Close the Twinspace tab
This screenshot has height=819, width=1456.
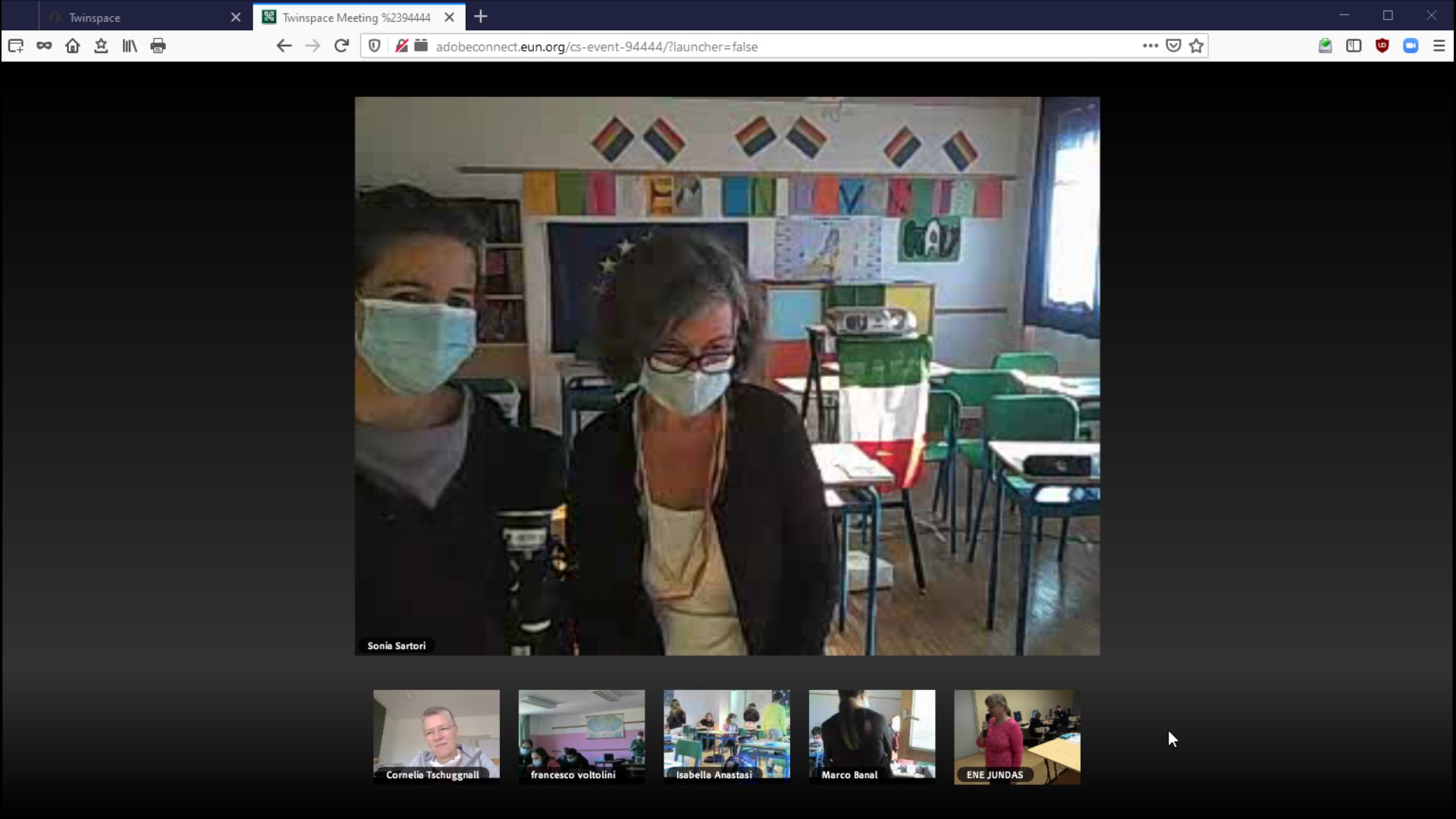click(236, 17)
